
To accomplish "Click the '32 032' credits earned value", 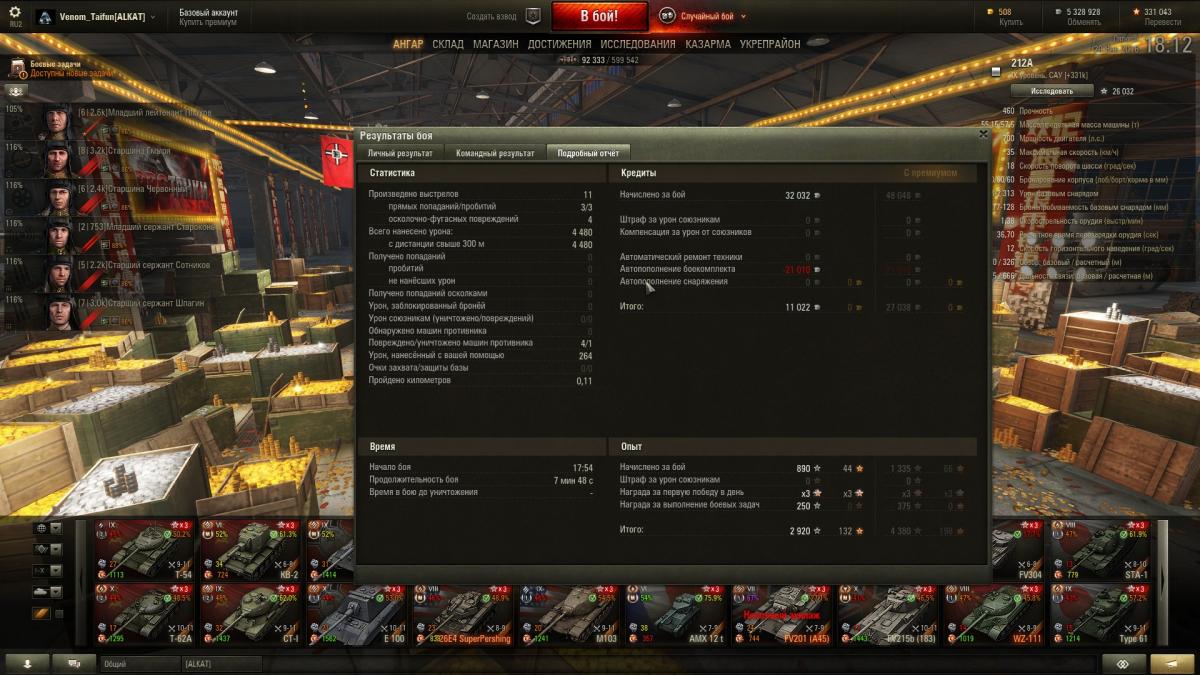I will click(797, 195).
